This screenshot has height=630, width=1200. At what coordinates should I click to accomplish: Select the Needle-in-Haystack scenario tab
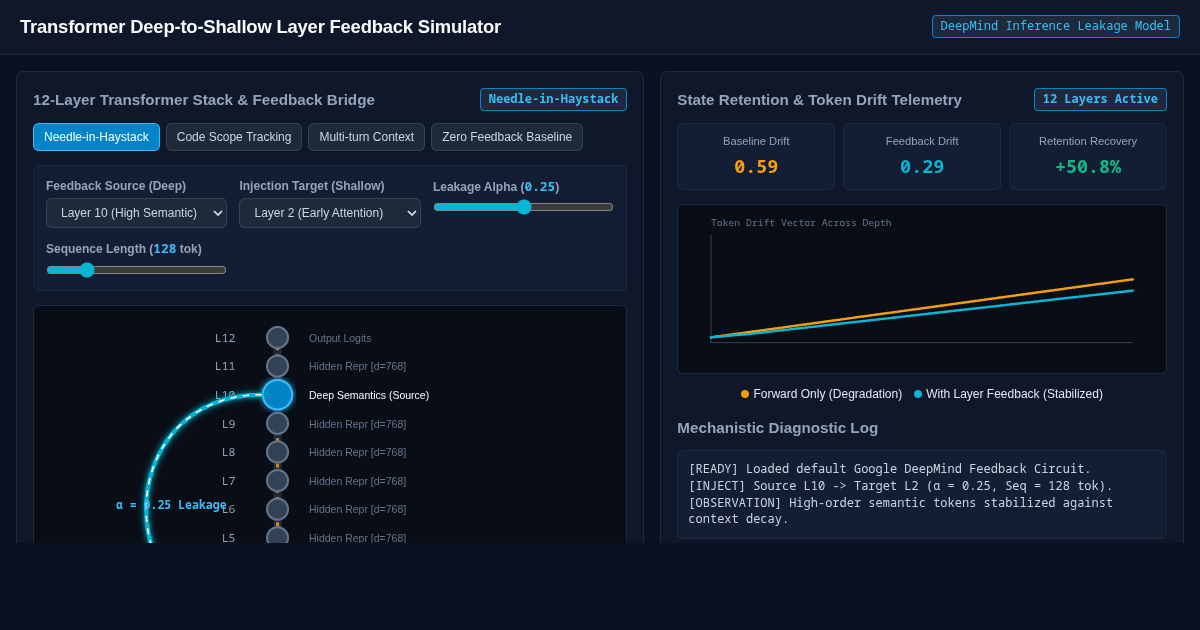[x=96, y=137]
